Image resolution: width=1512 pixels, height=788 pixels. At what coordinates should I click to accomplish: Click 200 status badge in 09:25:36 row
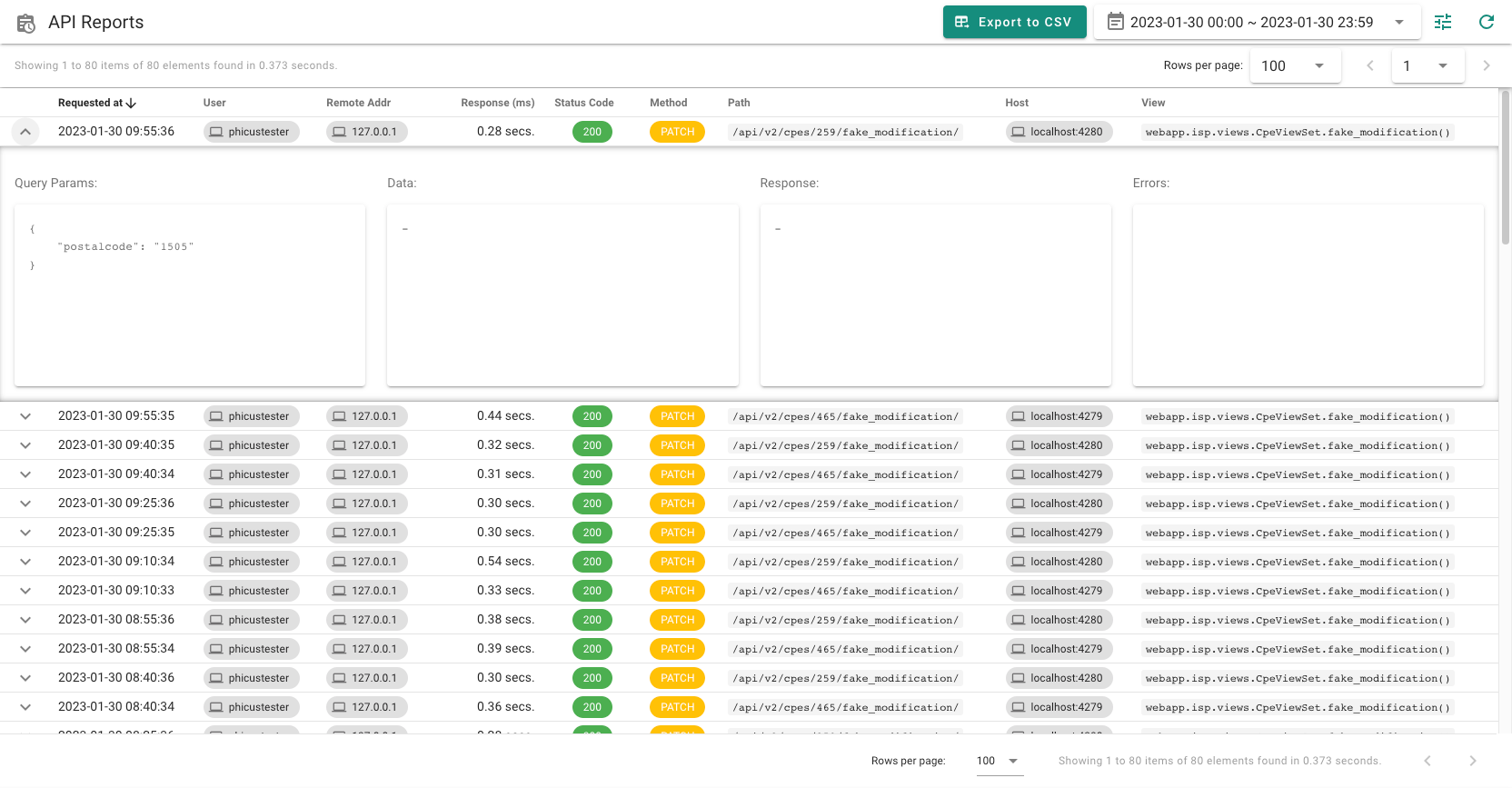point(592,504)
